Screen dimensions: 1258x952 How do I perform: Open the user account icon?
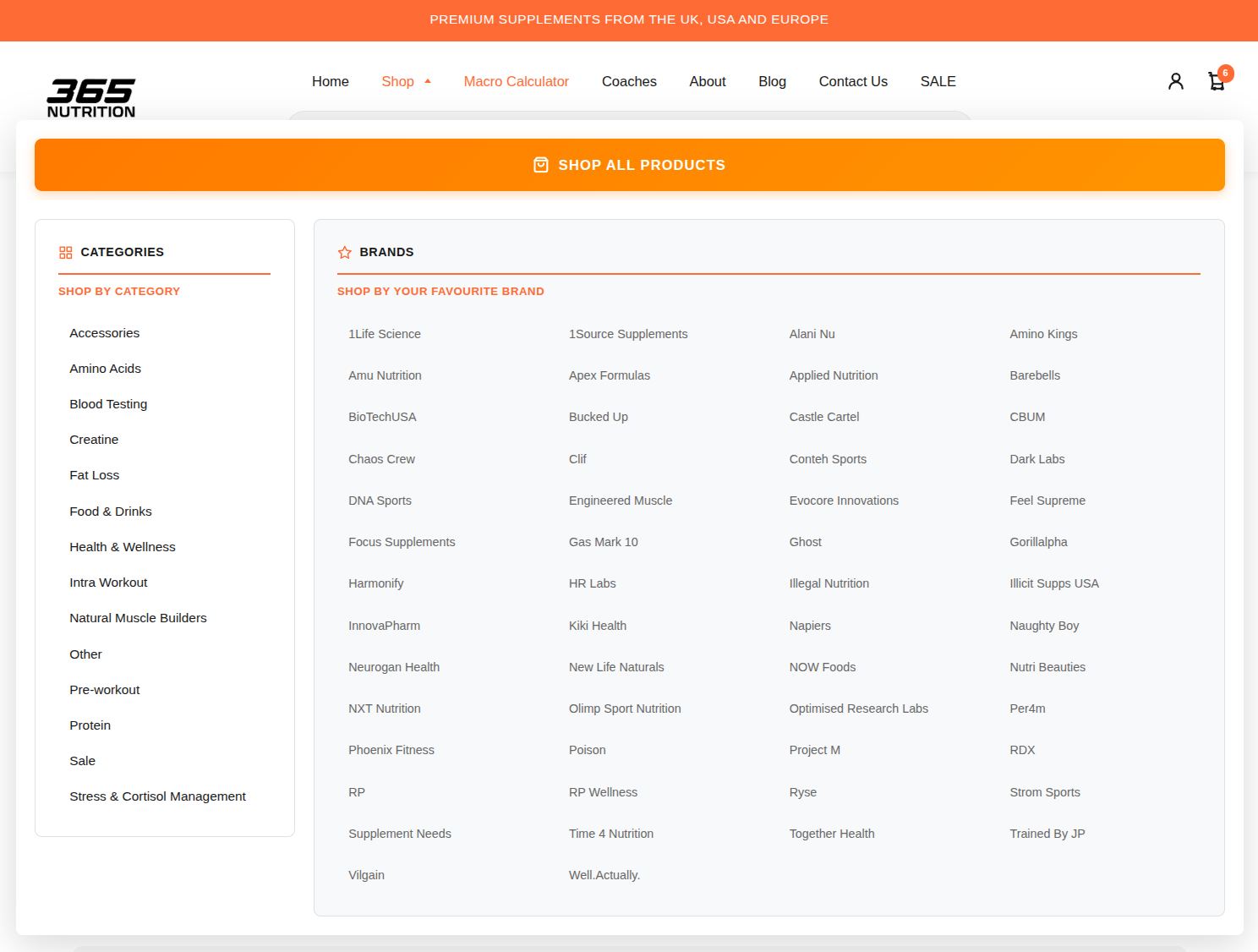pos(1175,81)
